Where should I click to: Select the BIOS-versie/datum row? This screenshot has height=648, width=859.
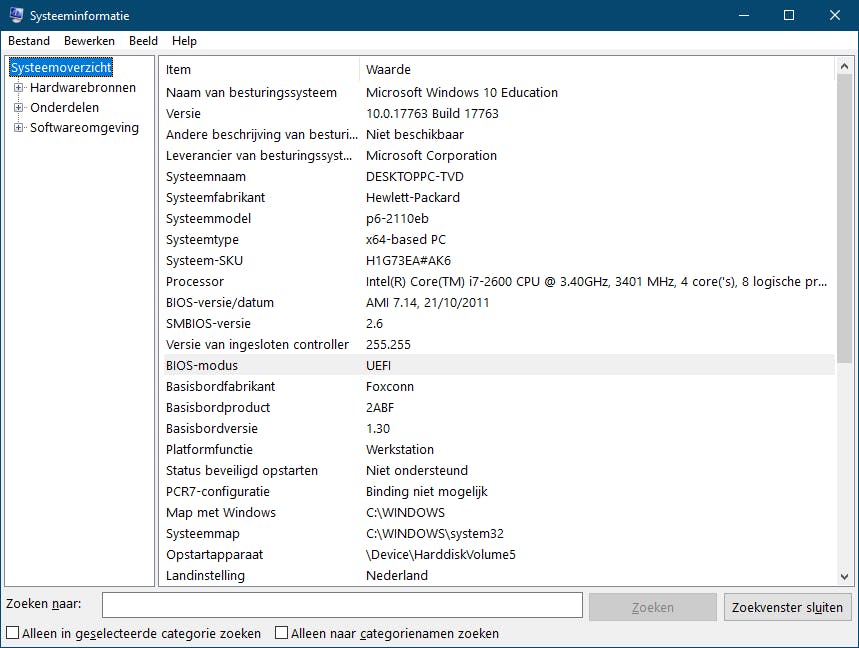[499, 302]
